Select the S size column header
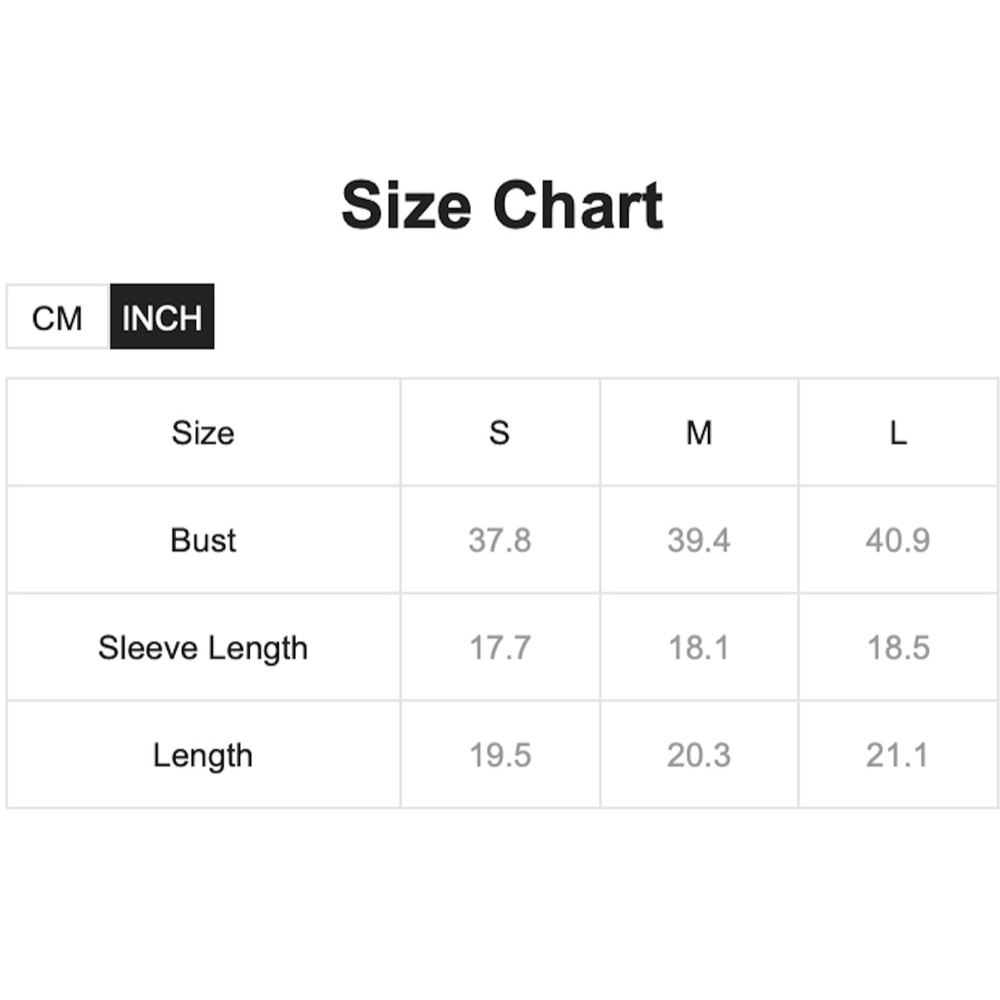This screenshot has height=1000, width=1000. click(500, 433)
